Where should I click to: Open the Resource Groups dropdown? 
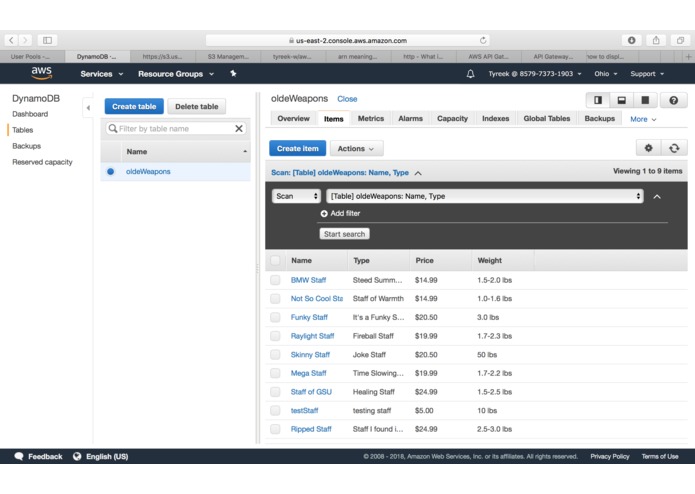pyautogui.click(x=176, y=74)
